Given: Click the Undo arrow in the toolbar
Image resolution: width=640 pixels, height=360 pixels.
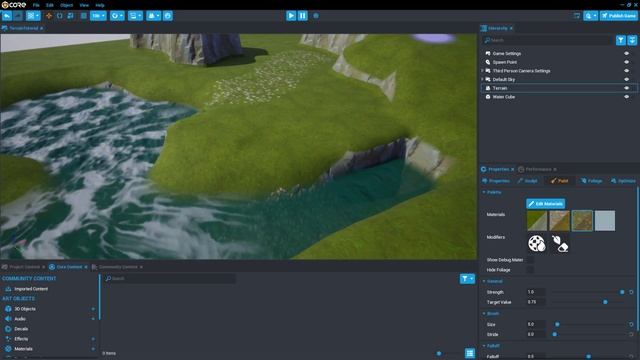Looking at the screenshot, I should (7, 16).
